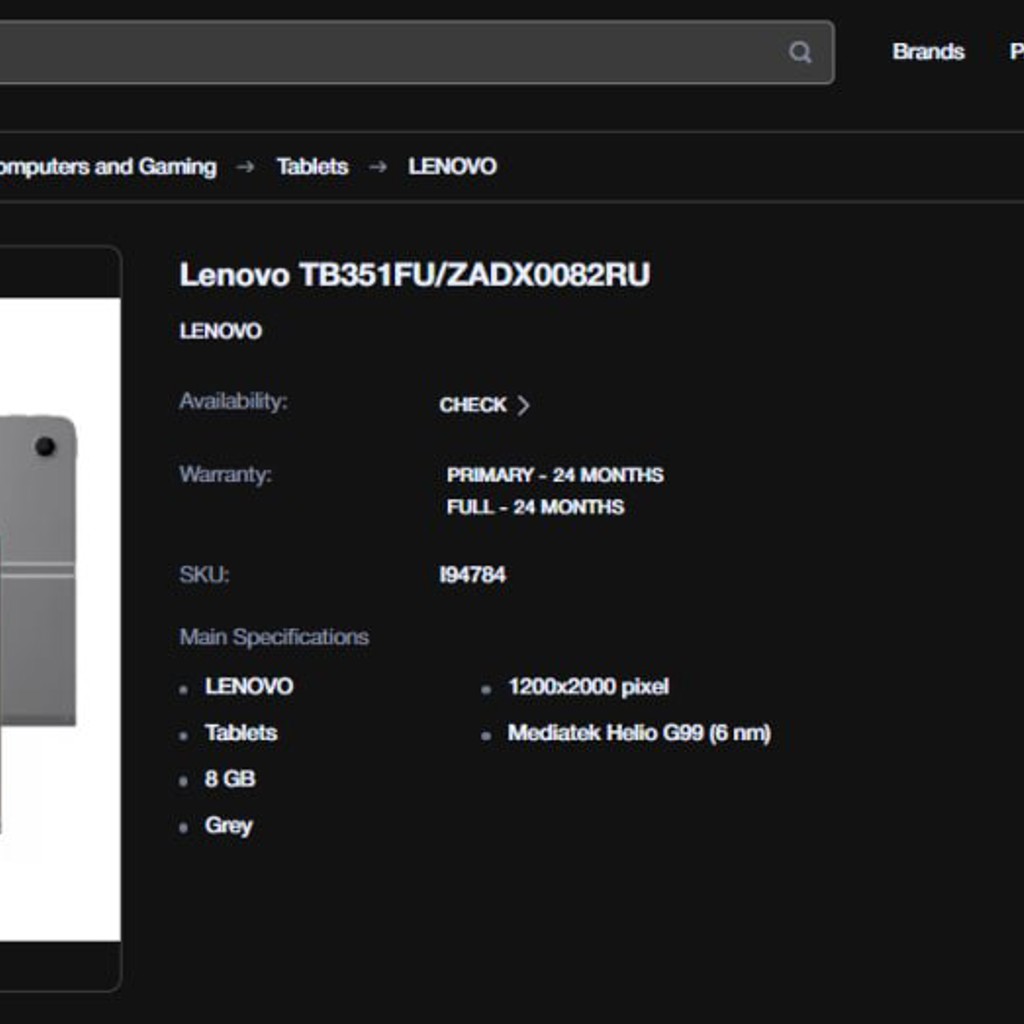Open the Brands menu
Screen dimensions: 1024x1024
click(928, 52)
